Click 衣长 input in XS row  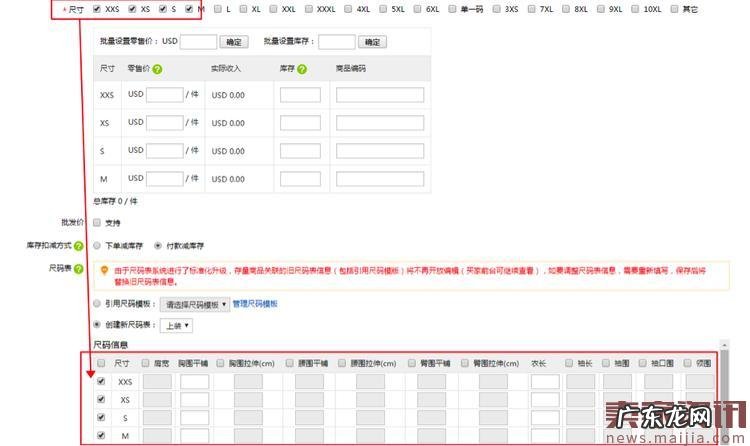(x=545, y=400)
